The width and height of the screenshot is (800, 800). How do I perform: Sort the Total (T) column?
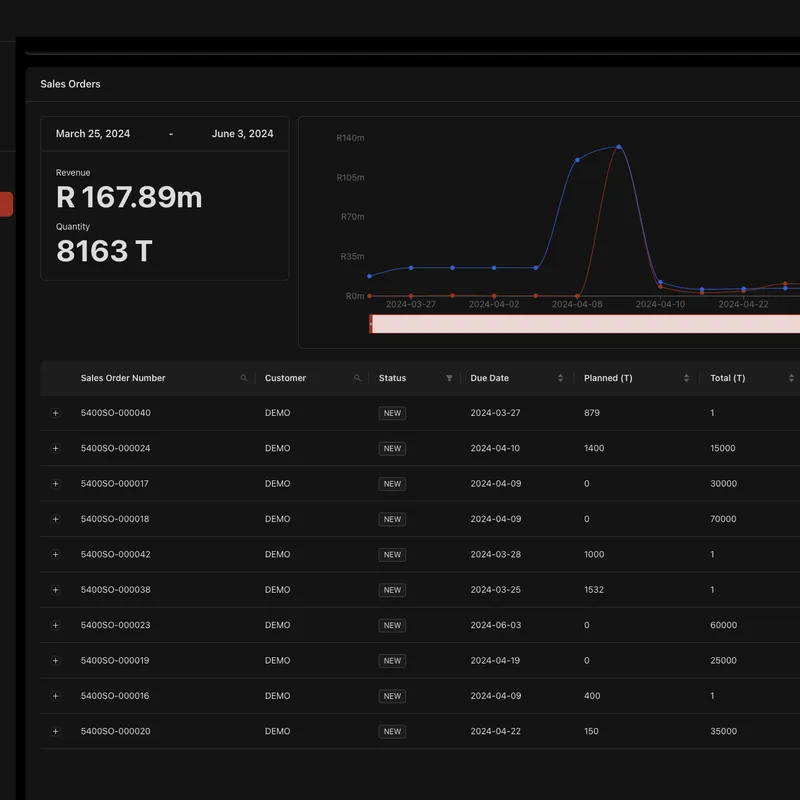point(790,378)
